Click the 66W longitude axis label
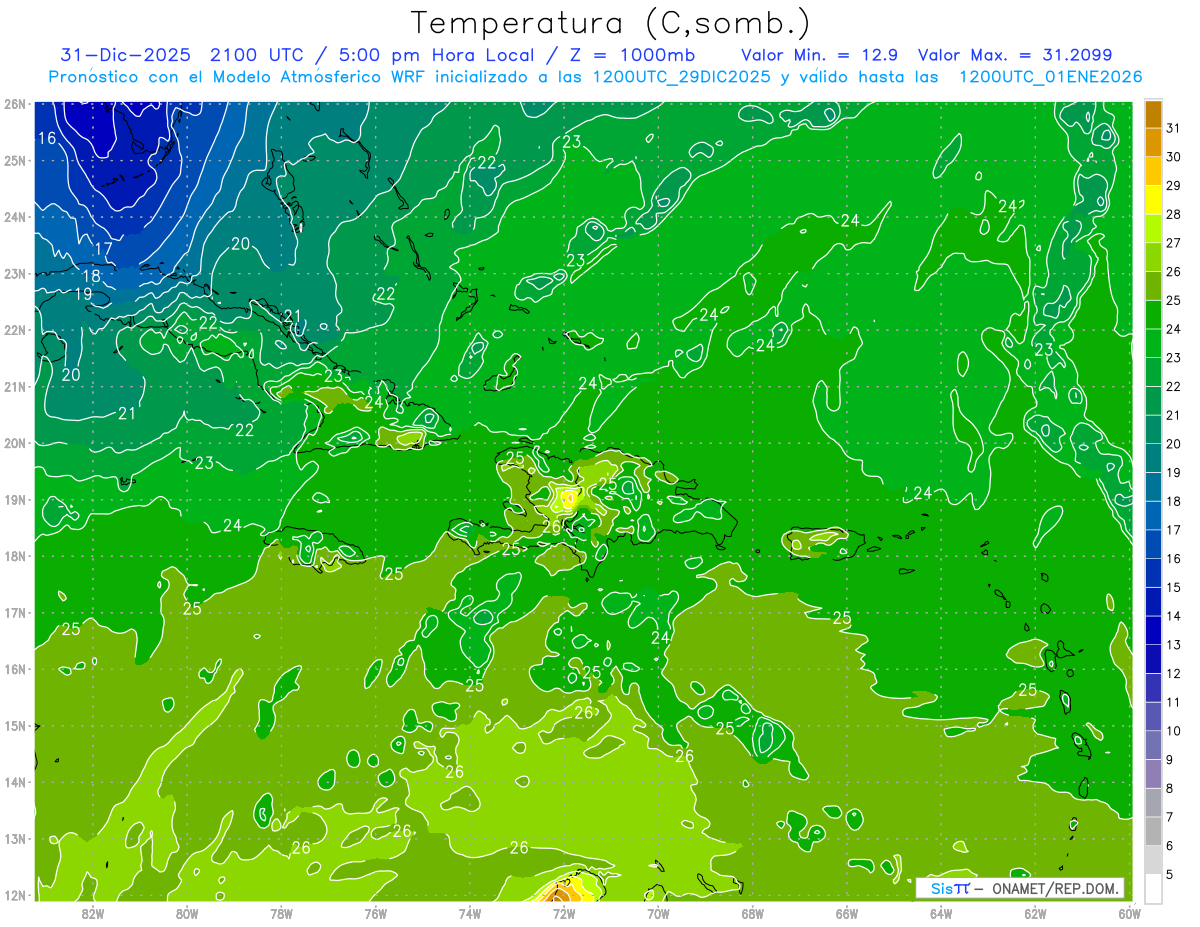Screen dimensions: 1200x927 point(846,913)
